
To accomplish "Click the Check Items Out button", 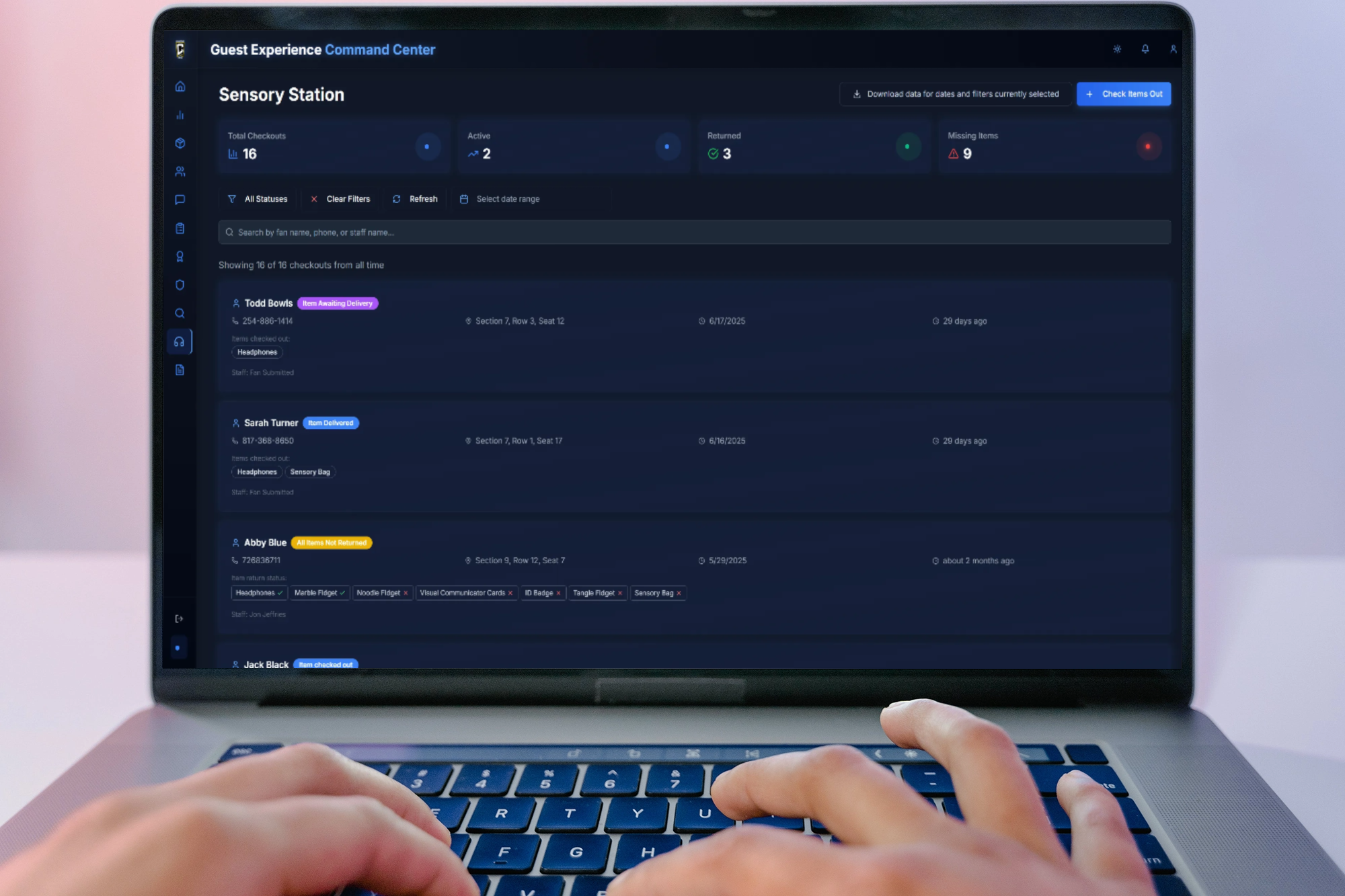I will pos(1124,94).
